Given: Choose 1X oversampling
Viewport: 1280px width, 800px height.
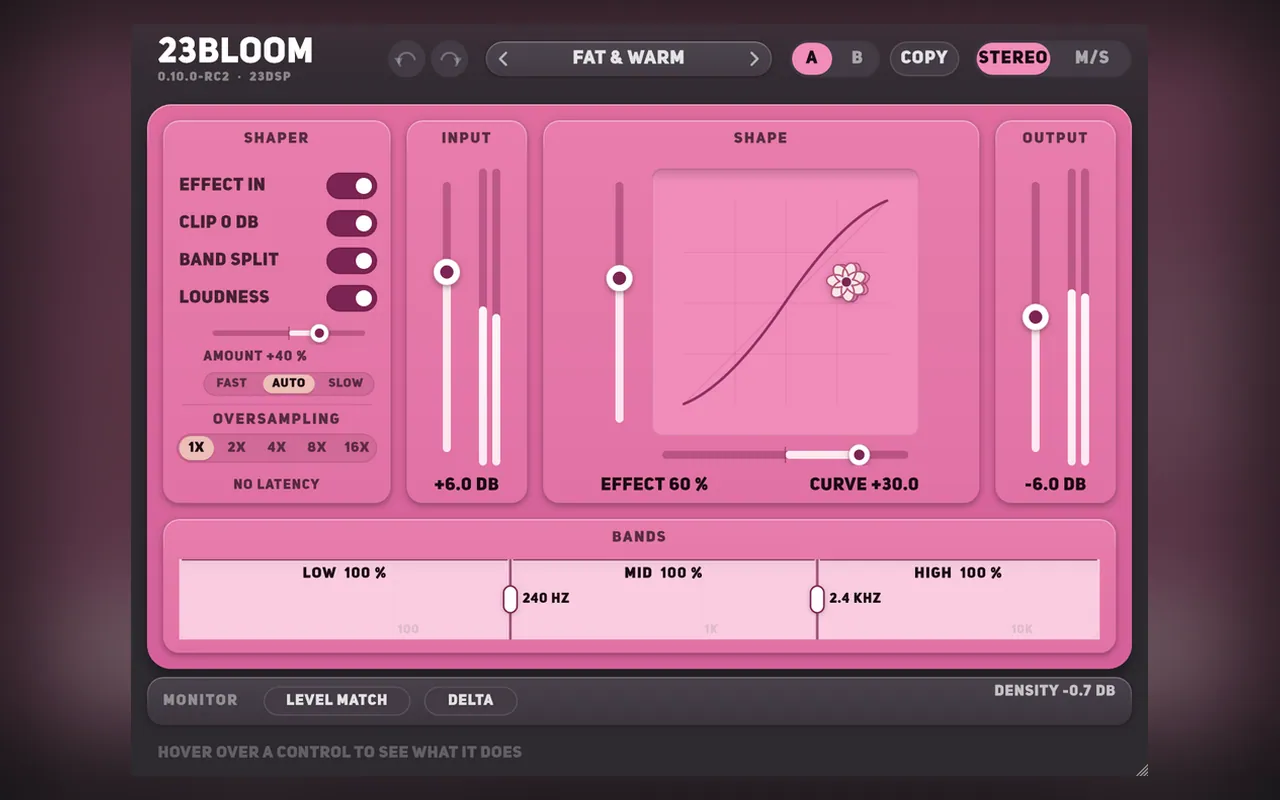Looking at the screenshot, I should [196, 448].
